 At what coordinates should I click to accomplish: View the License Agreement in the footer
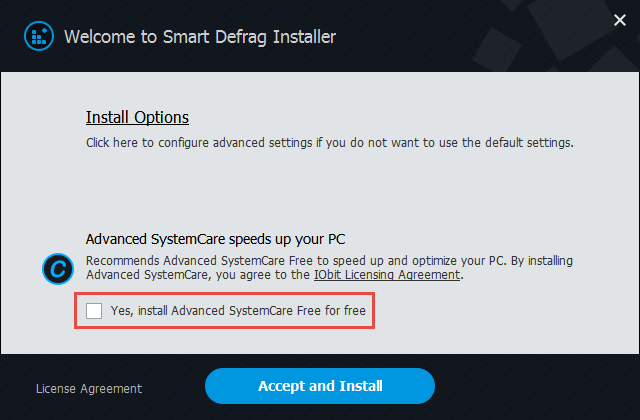point(89,389)
